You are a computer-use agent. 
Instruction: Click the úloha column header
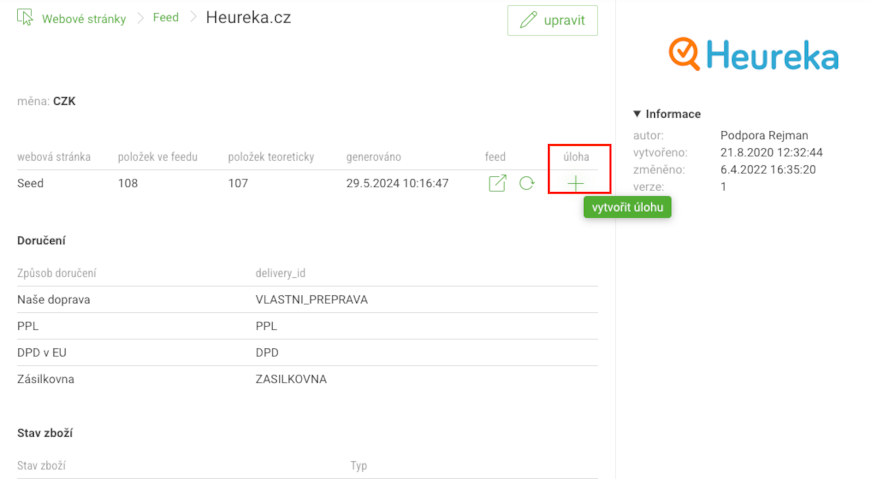576,157
